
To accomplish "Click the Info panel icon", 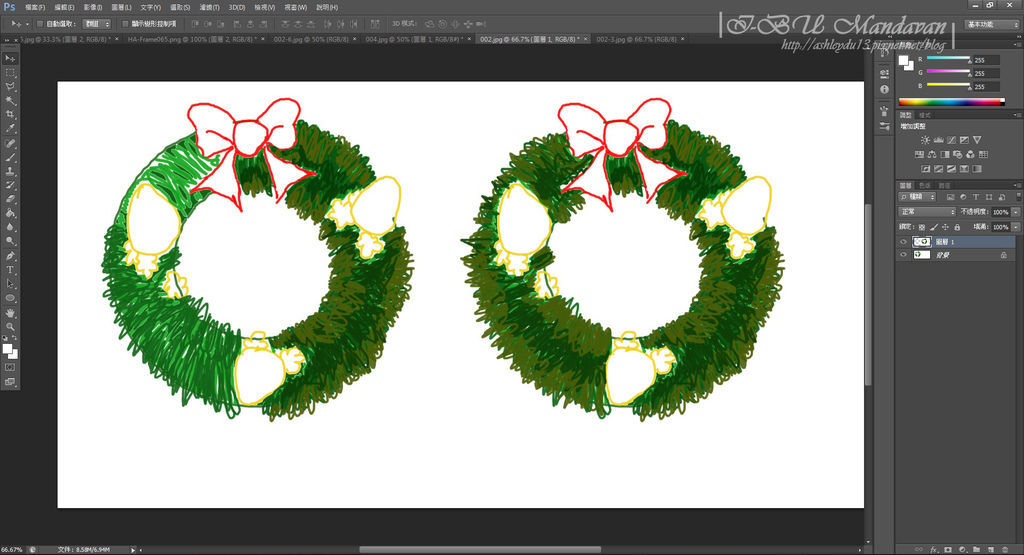I will [x=885, y=90].
